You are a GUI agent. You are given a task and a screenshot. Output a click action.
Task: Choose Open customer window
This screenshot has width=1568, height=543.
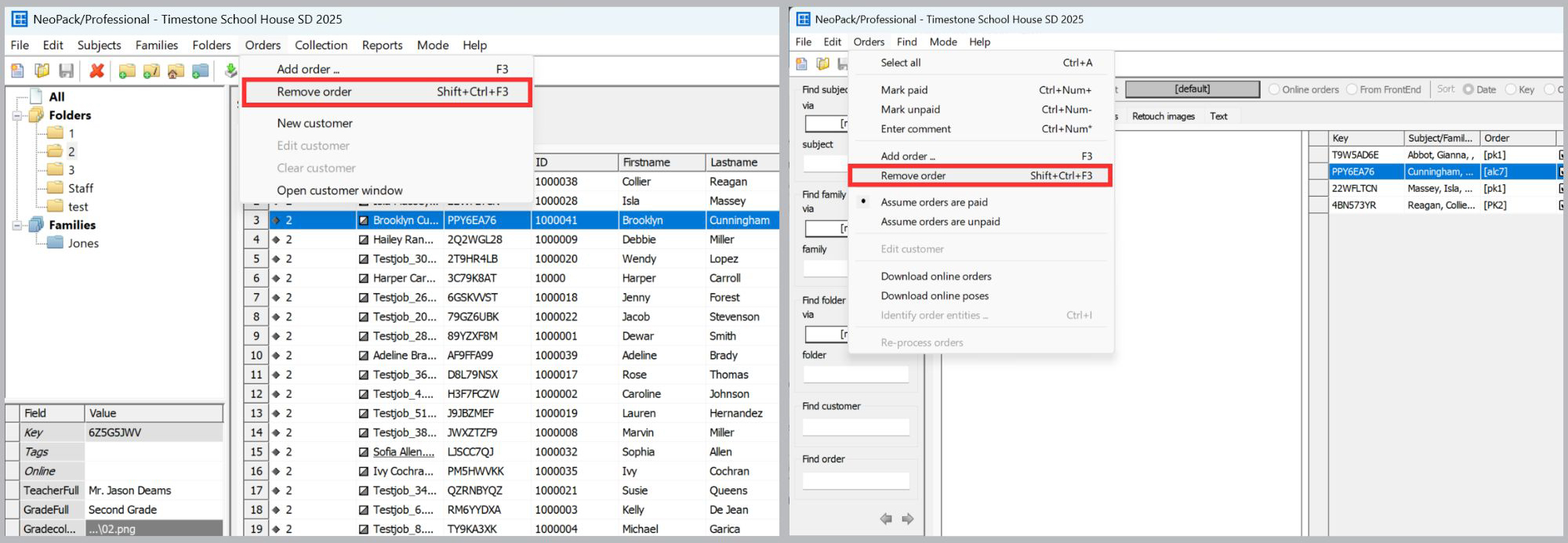tap(339, 190)
